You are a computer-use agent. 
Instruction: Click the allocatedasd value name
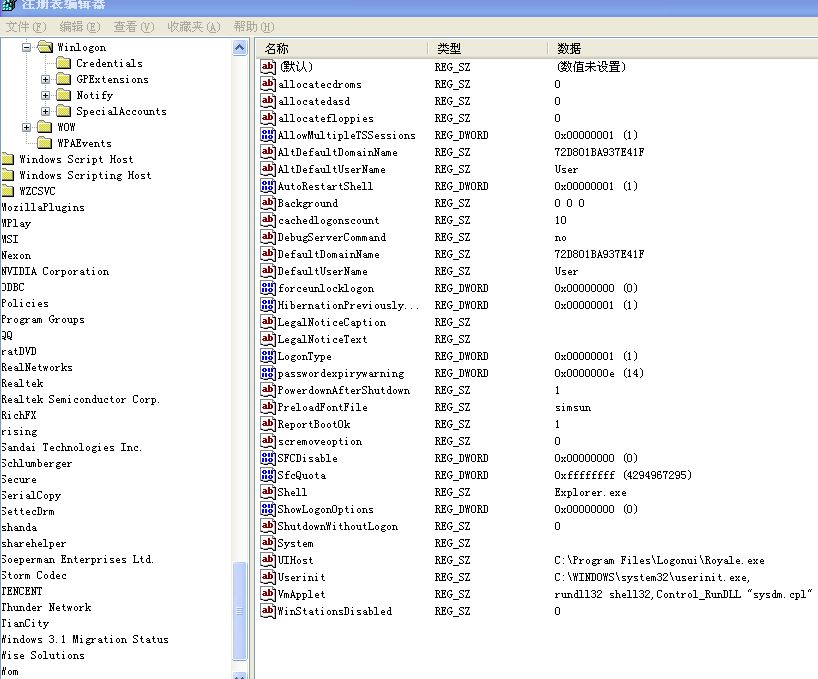point(314,101)
